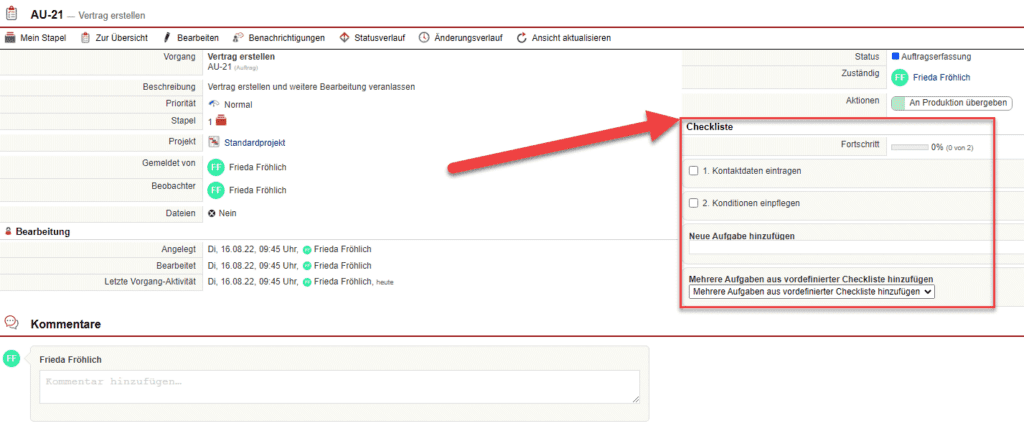
Task: Click the Kommentare speech bubble icon
Action: 11,322
